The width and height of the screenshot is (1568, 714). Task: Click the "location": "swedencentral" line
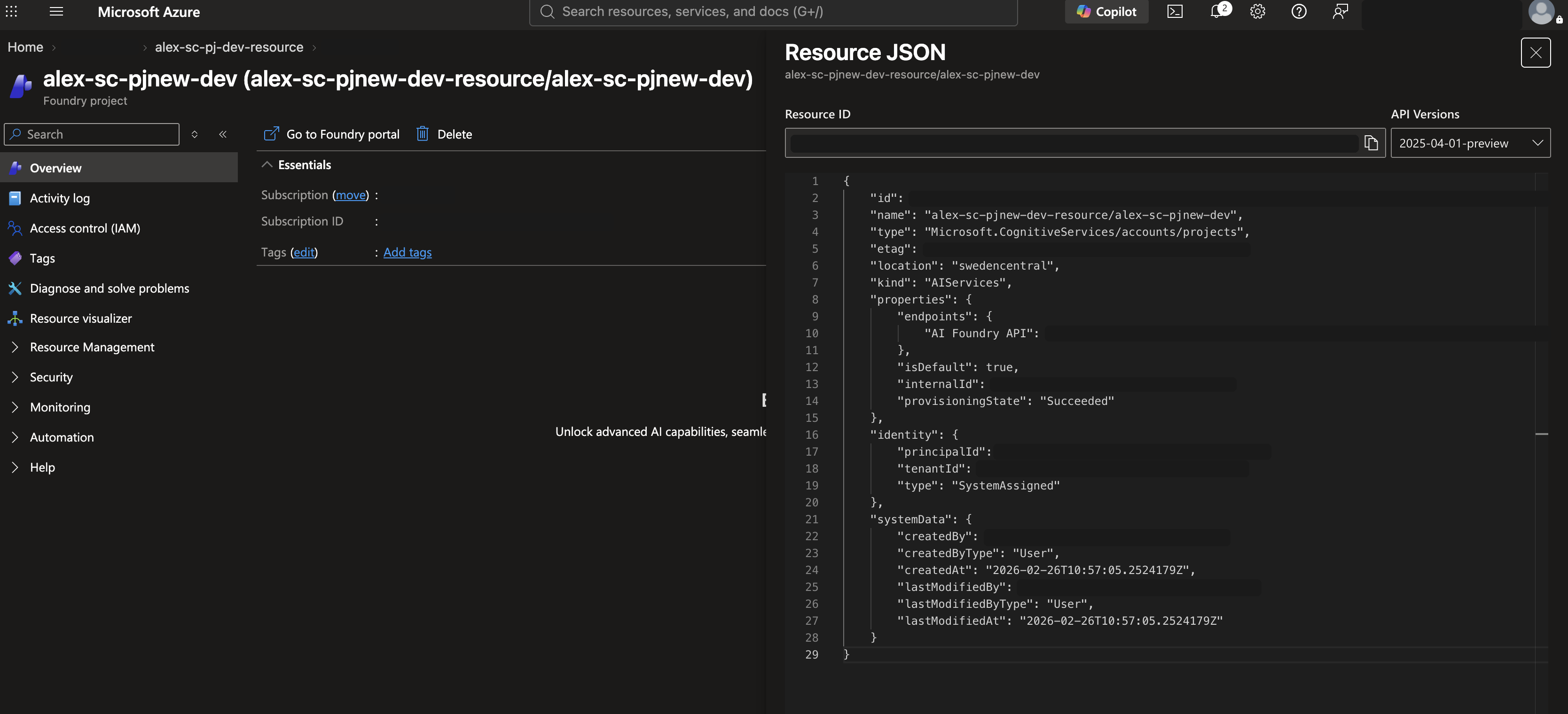965,266
